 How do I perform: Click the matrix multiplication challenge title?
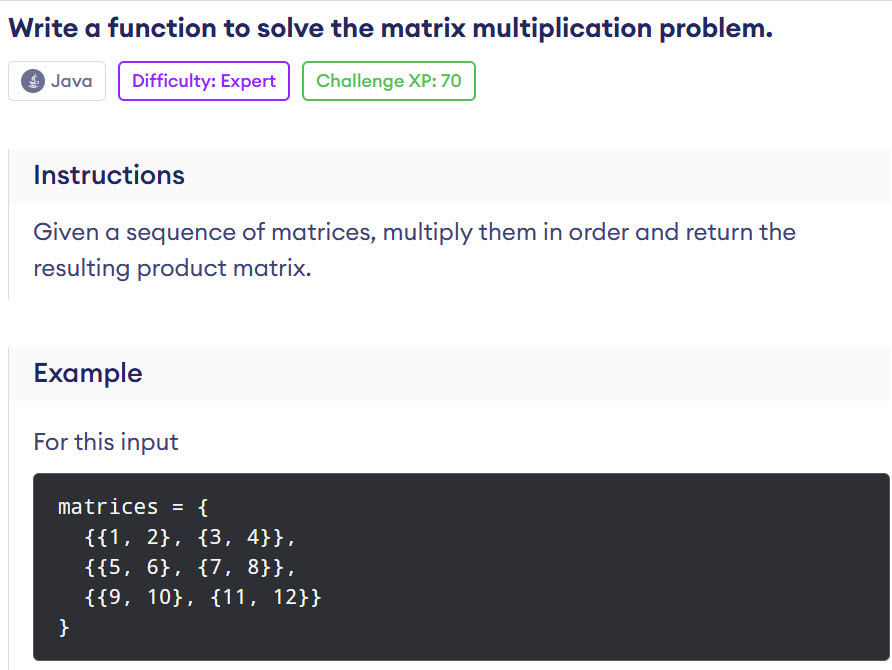click(x=390, y=28)
